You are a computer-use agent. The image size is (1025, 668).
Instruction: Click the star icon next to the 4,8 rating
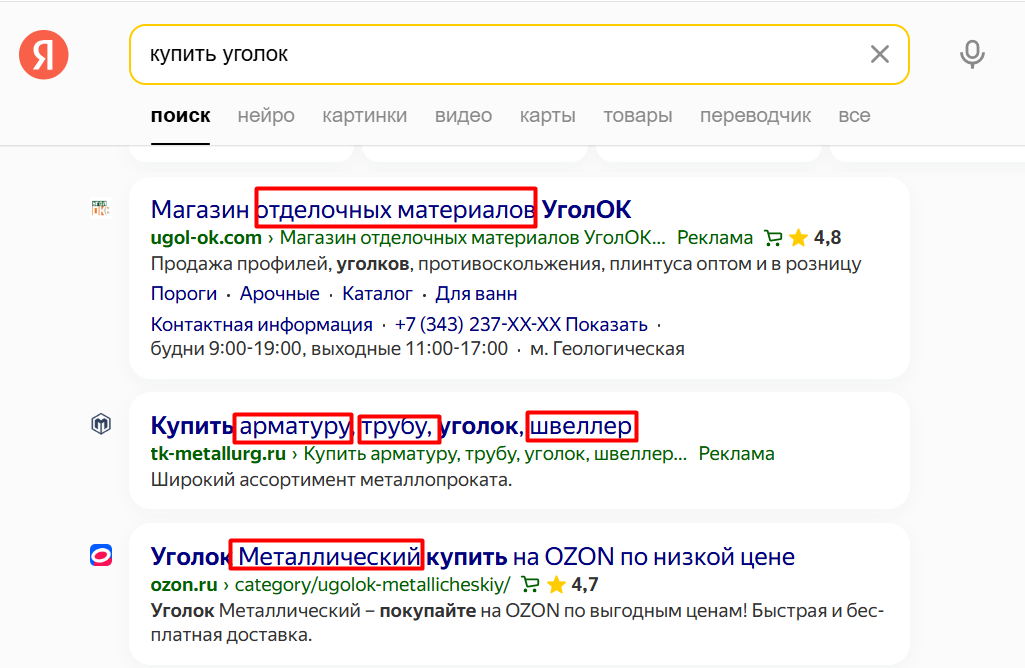pyautogui.click(x=797, y=238)
